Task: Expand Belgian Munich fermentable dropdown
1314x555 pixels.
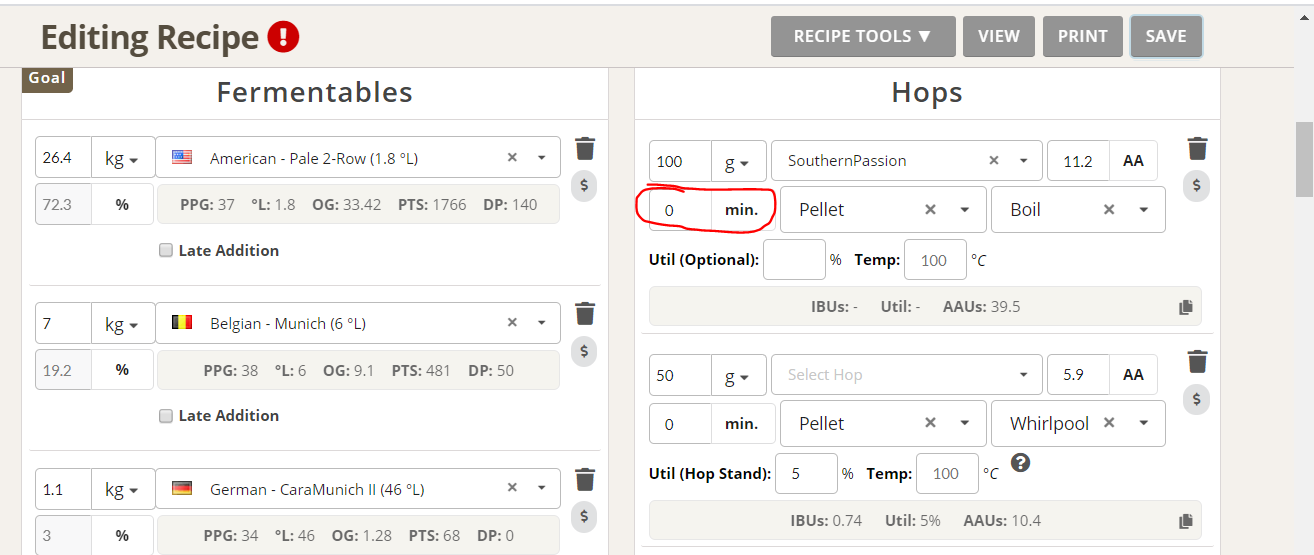Action: click(542, 323)
